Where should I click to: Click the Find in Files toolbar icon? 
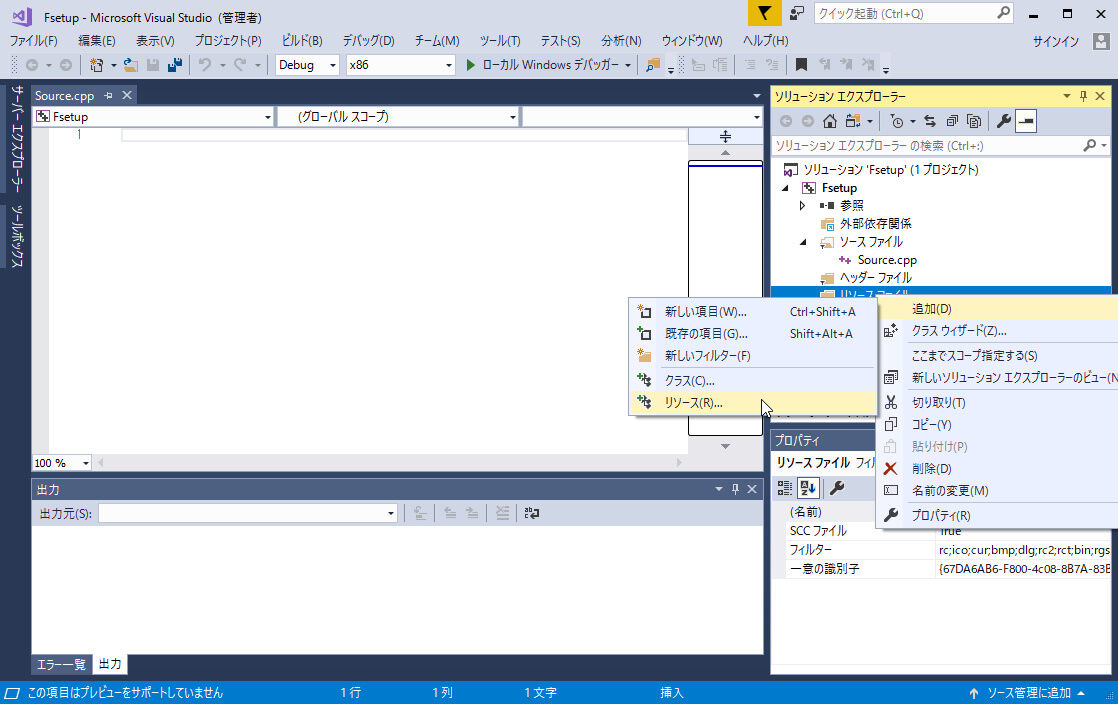click(652, 65)
